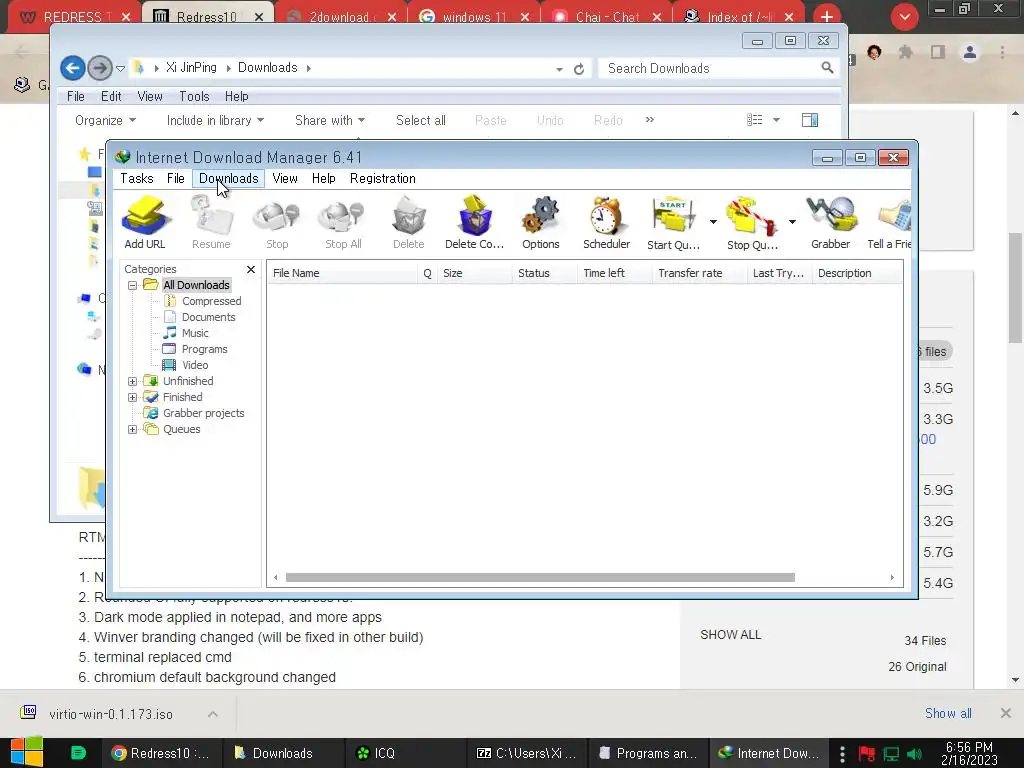Screen dimensions: 1024x768
Task: Open virtio-win-0.1.173.iso download options arrow
Action: (213, 714)
